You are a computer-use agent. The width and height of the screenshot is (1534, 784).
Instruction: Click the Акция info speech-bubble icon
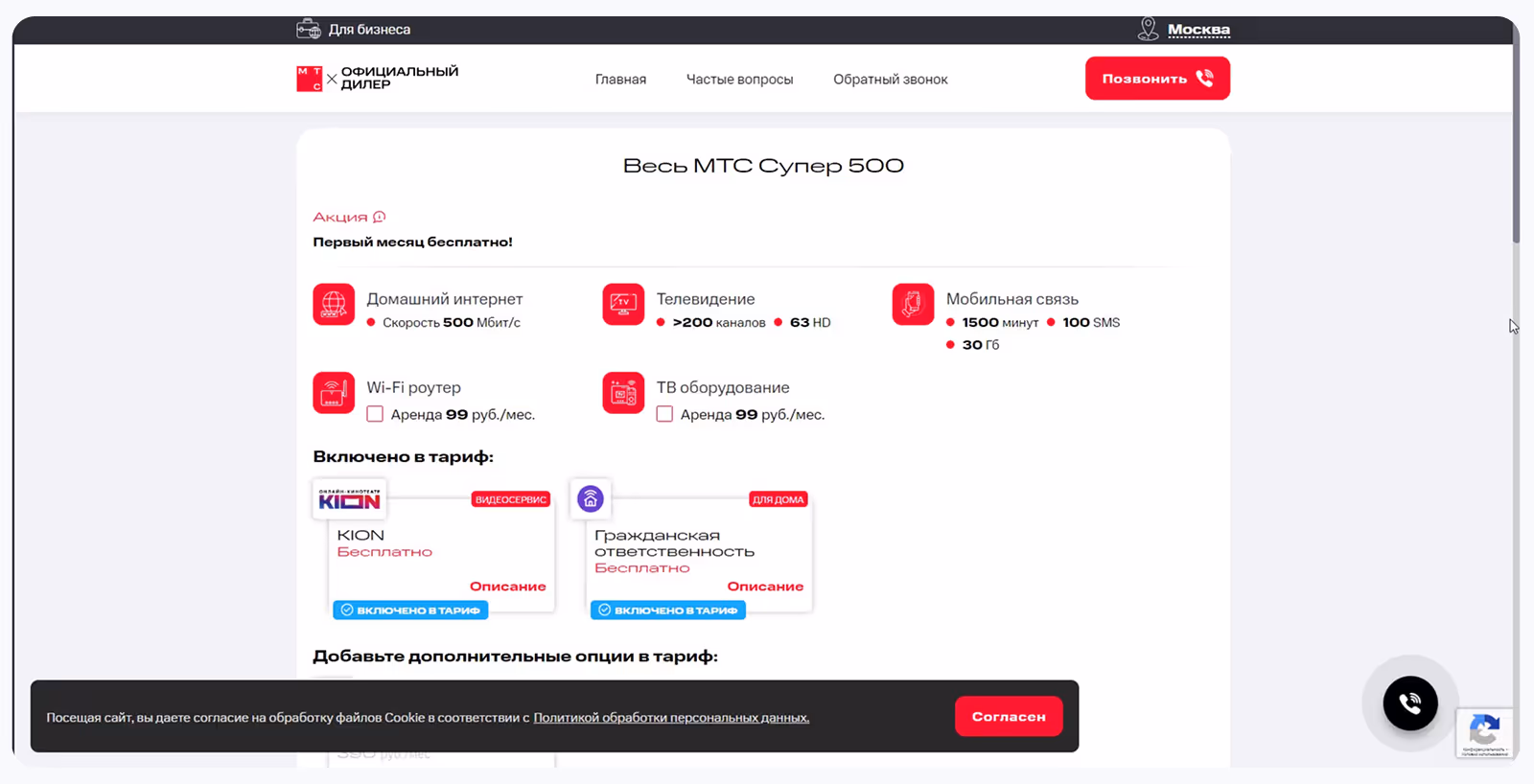[x=379, y=217]
